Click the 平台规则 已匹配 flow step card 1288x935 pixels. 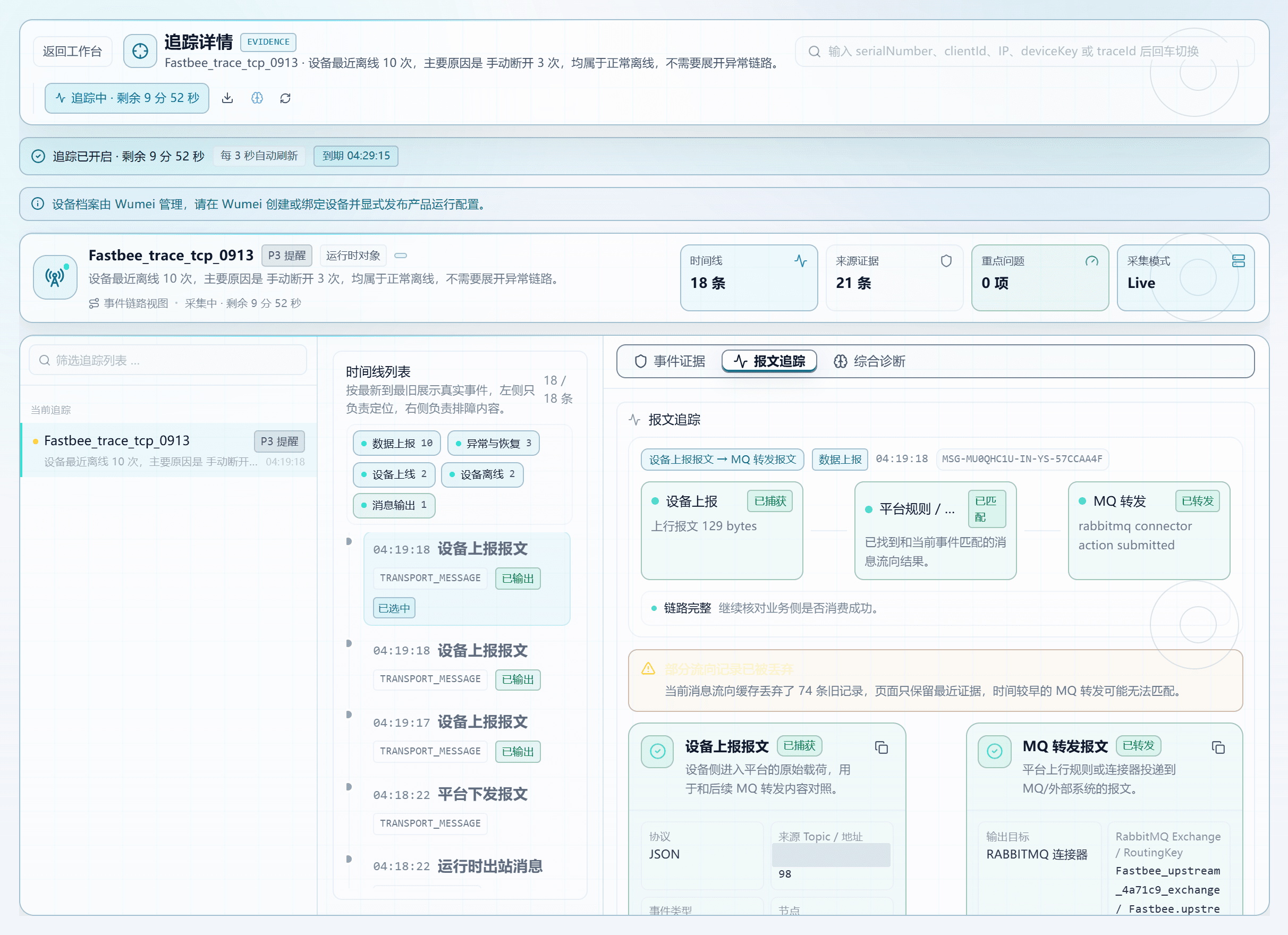[x=935, y=531]
